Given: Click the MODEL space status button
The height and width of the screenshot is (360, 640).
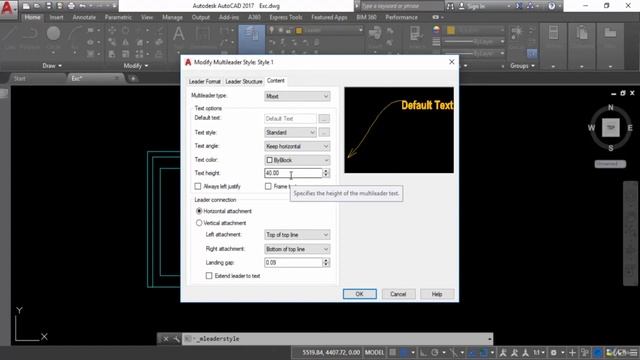Looking at the screenshot, I should (374, 353).
